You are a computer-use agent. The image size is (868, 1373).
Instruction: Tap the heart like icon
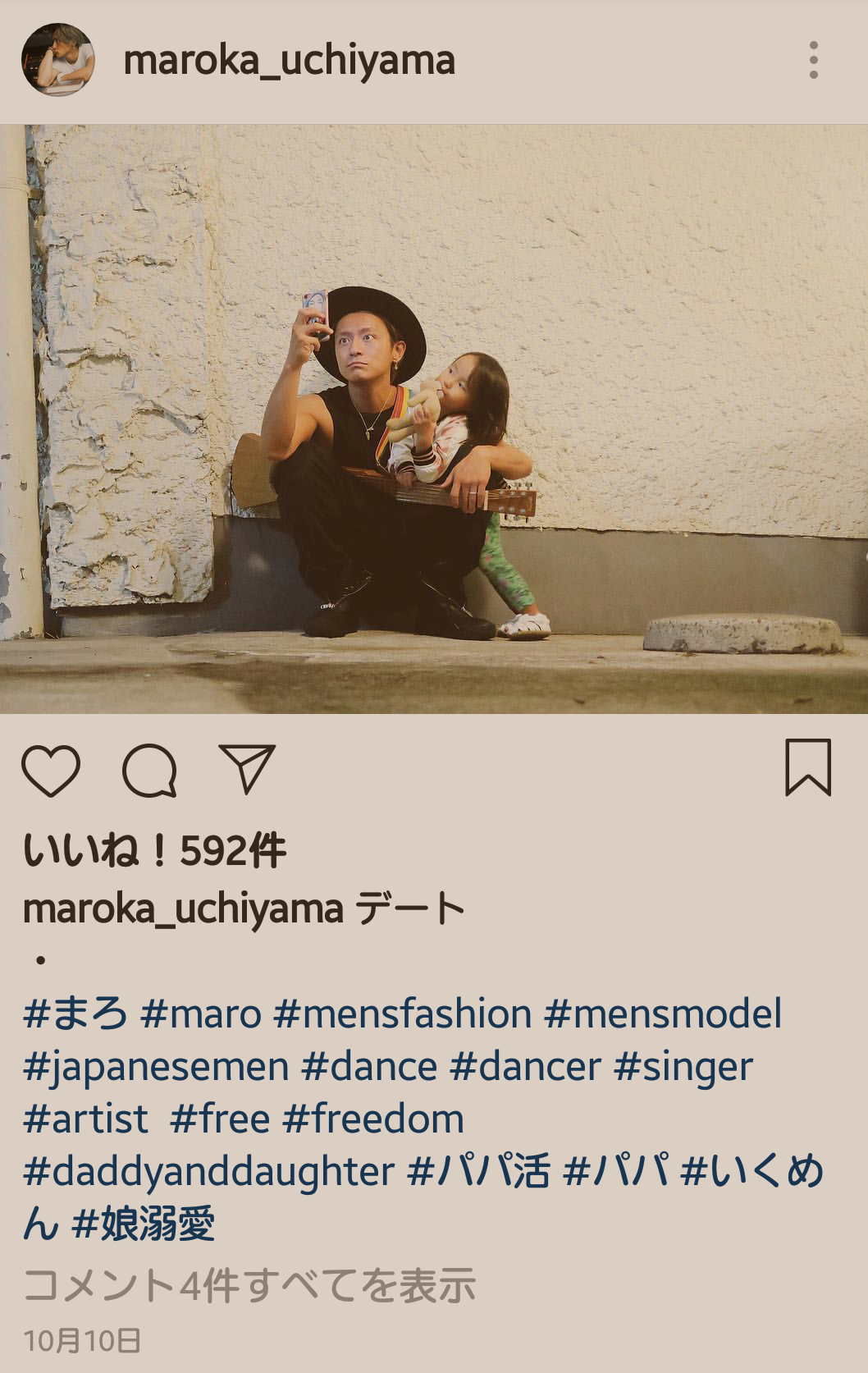[x=51, y=771]
